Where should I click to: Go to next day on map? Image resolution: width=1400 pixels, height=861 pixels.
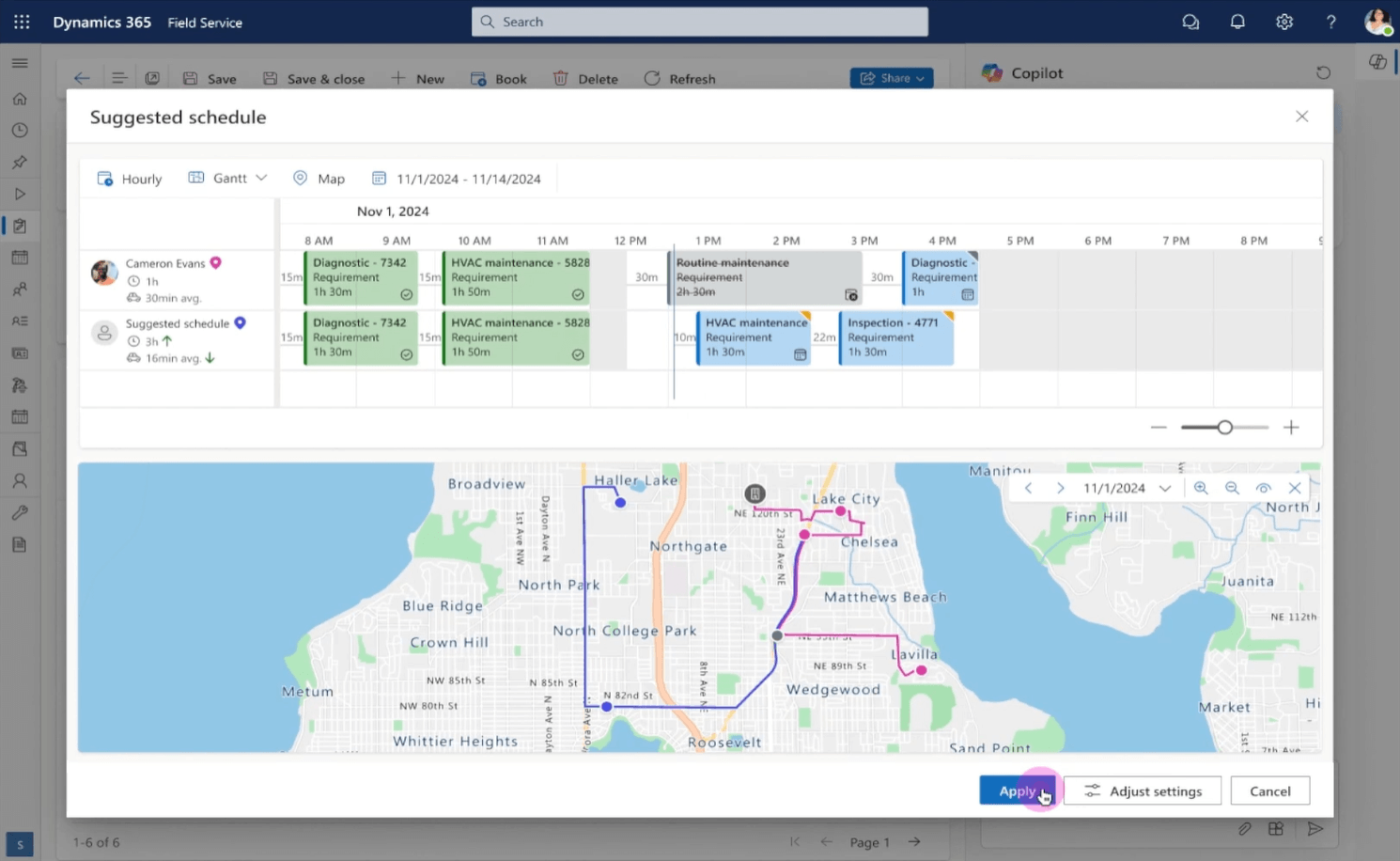(1061, 488)
